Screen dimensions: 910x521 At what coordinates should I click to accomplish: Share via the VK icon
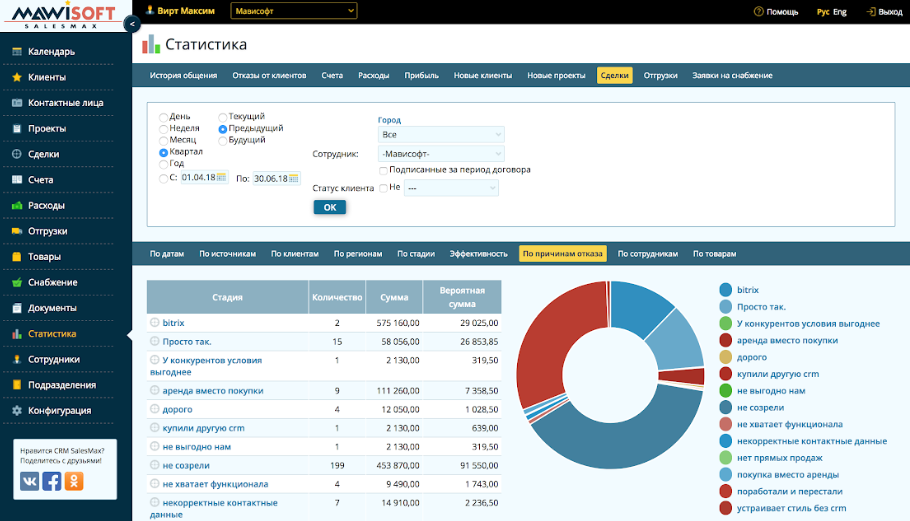[30, 481]
